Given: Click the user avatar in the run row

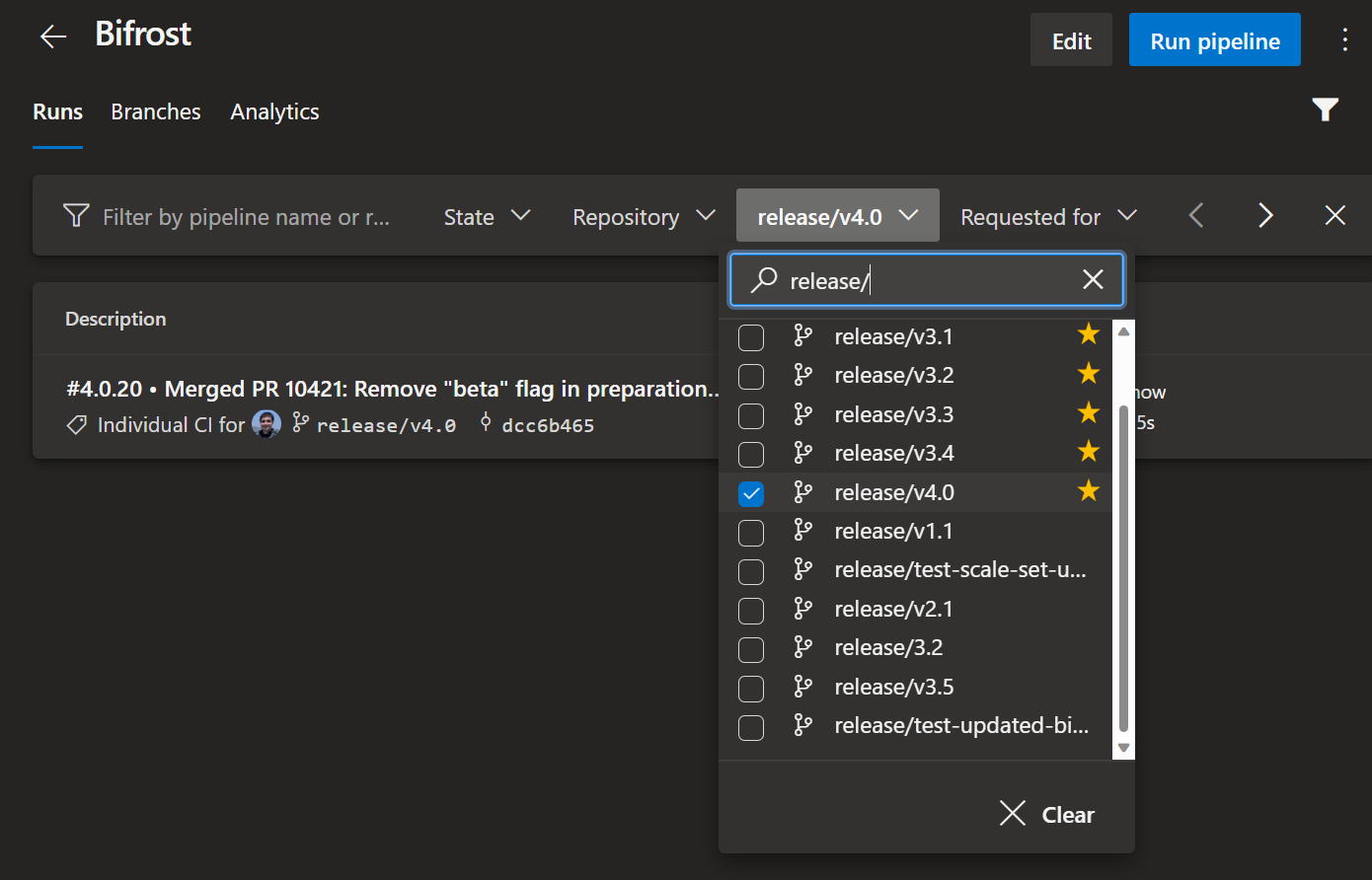Looking at the screenshot, I should tap(267, 424).
